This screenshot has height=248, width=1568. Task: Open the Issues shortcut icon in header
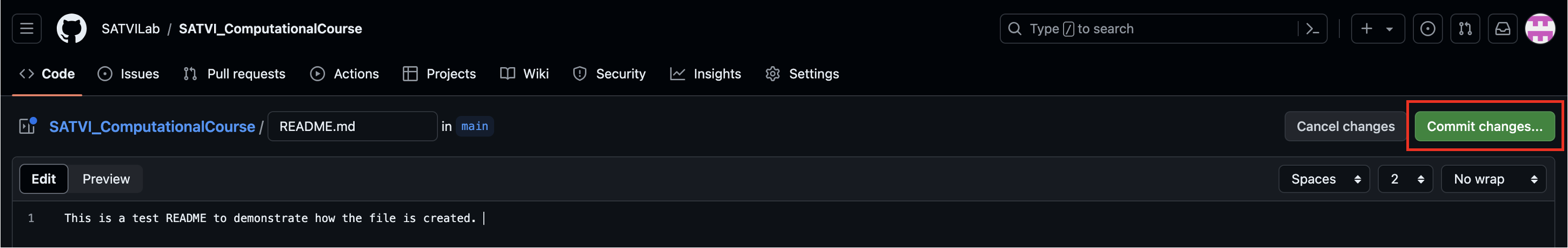click(x=1427, y=29)
